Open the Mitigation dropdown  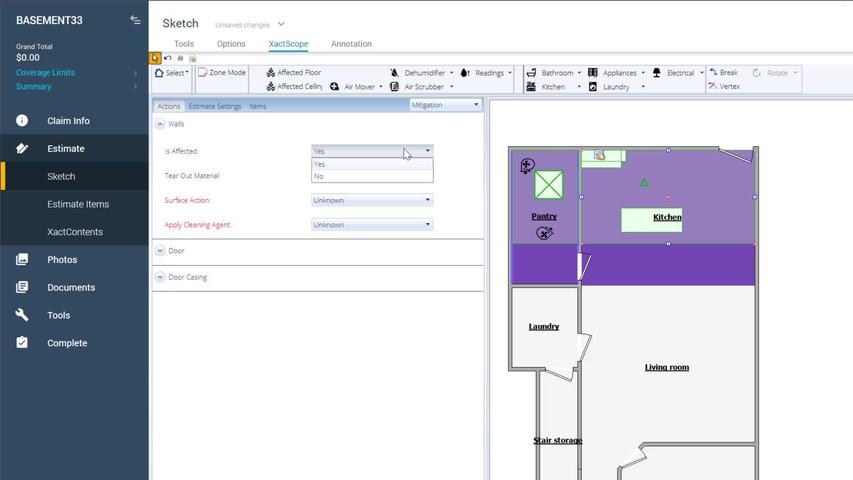pyautogui.click(x=445, y=105)
